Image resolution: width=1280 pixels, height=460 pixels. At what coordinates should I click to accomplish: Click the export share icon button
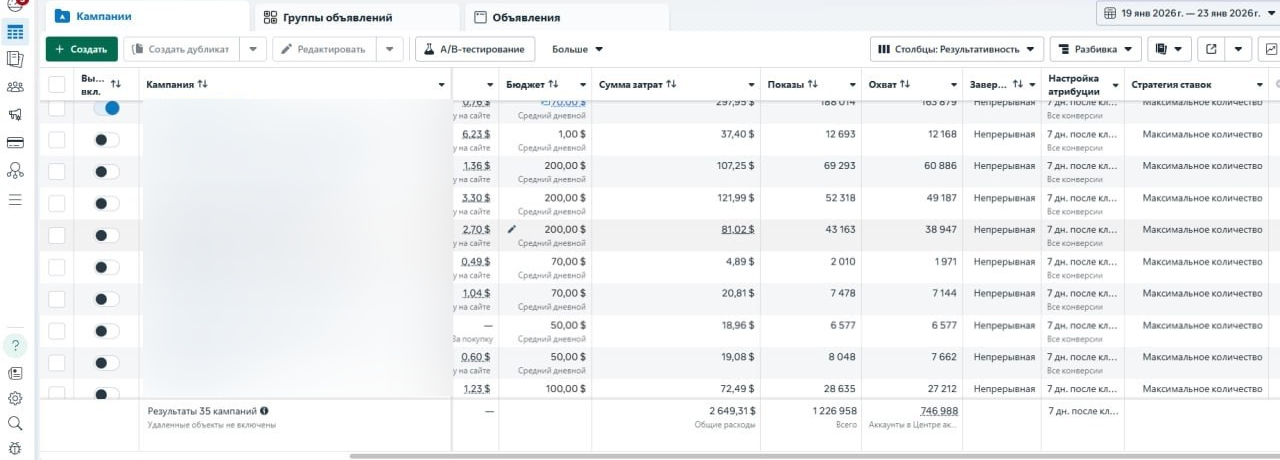pos(1210,49)
